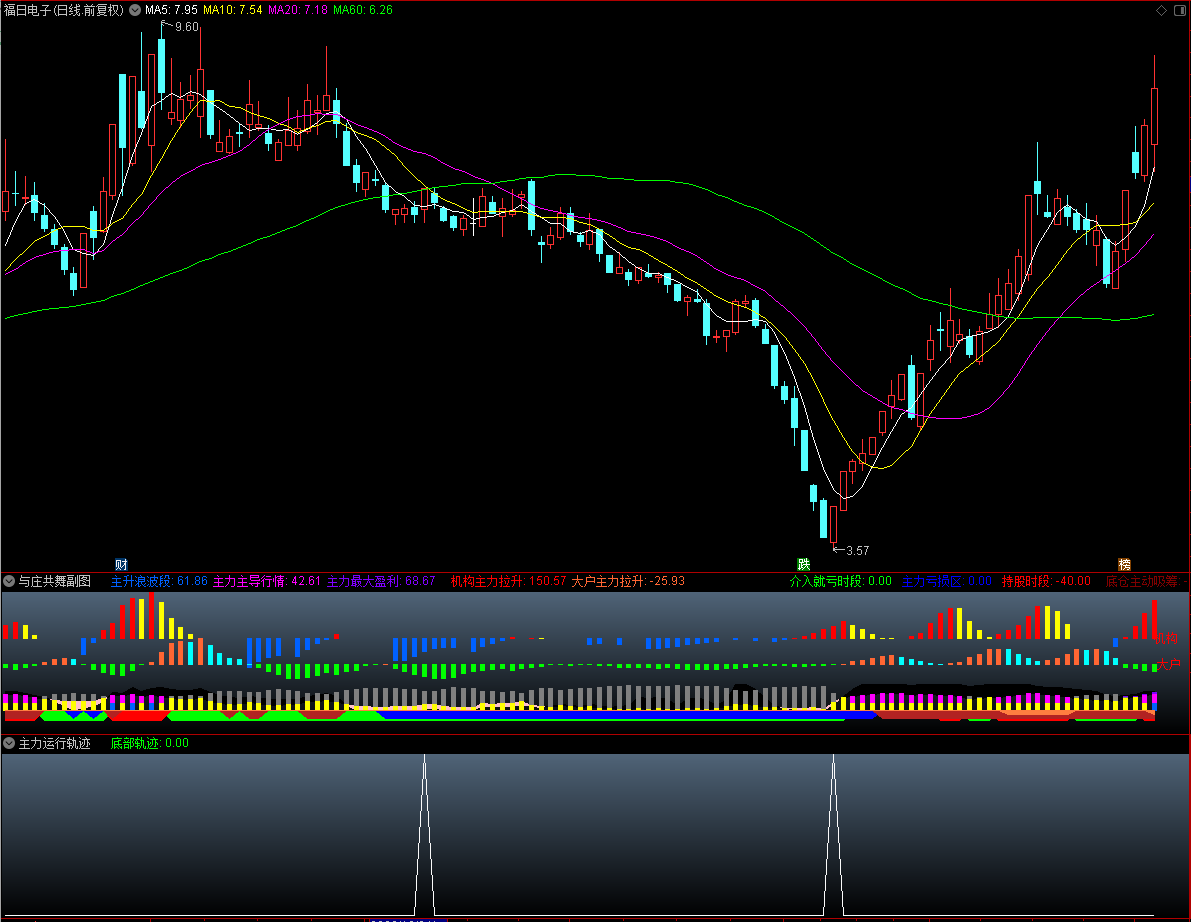Click the 底仓主动吸筹 label
Image resolution: width=1191 pixels, height=922 pixels.
[x=1146, y=581]
